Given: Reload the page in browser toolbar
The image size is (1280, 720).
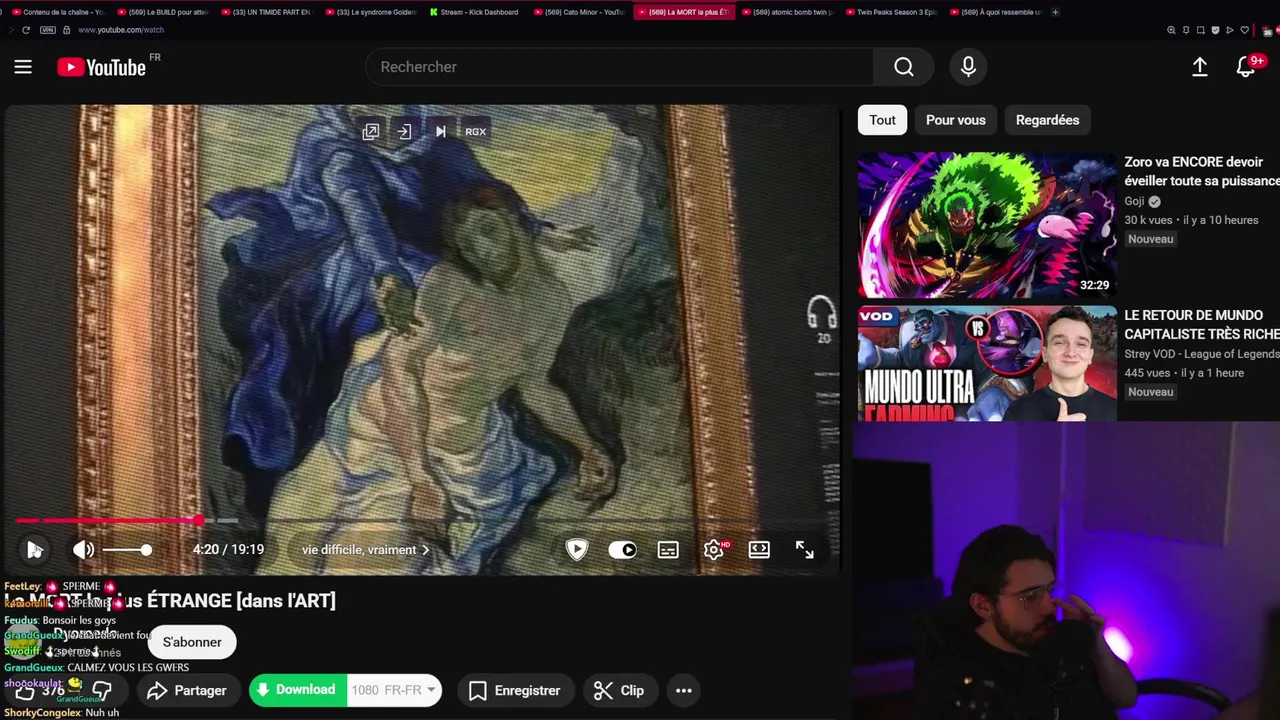Looking at the screenshot, I should [x=26, y=30].
